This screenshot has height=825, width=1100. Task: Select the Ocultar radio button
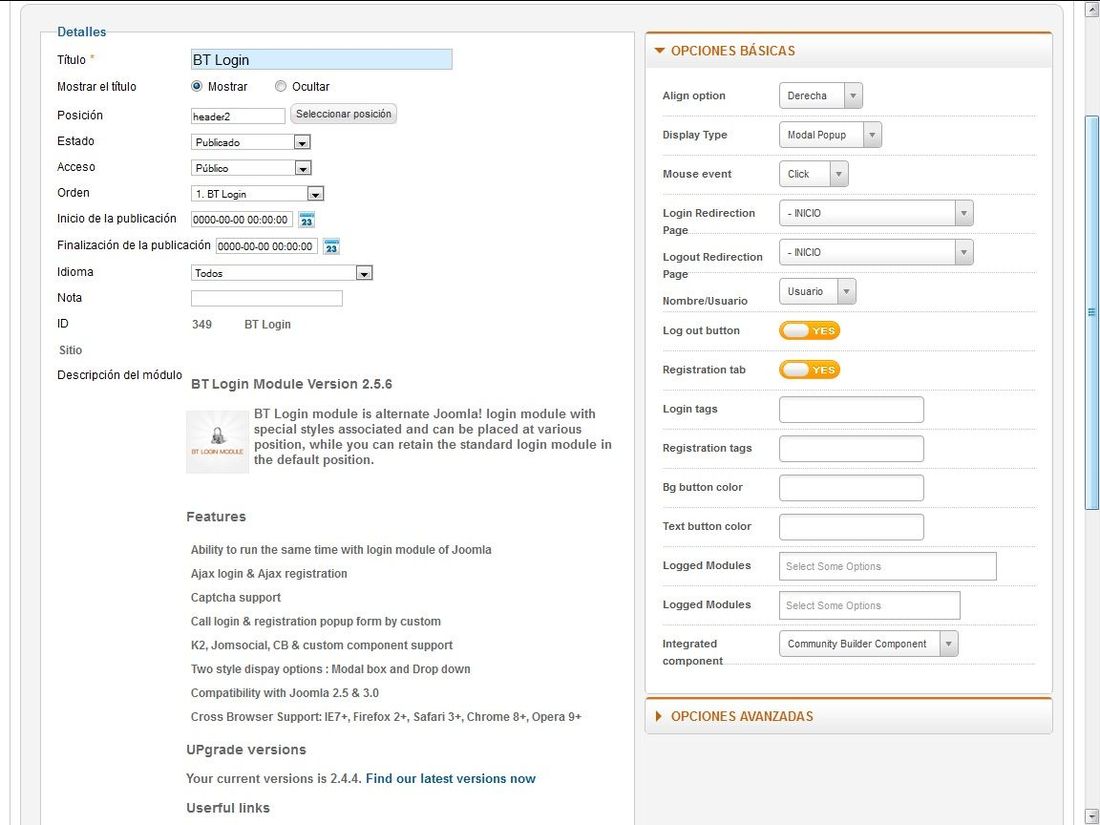coord(281,86)
